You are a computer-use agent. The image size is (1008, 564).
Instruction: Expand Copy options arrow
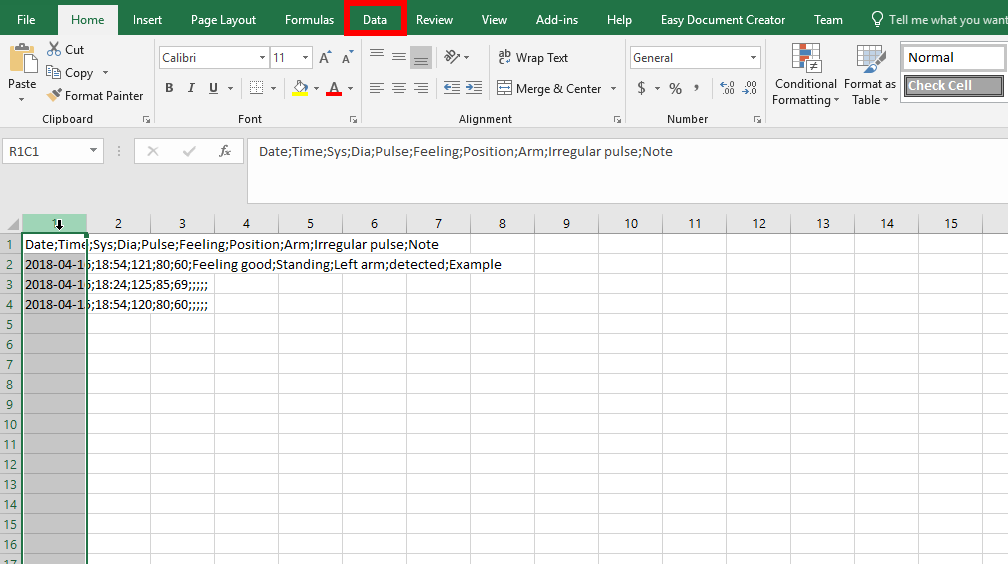105,73
